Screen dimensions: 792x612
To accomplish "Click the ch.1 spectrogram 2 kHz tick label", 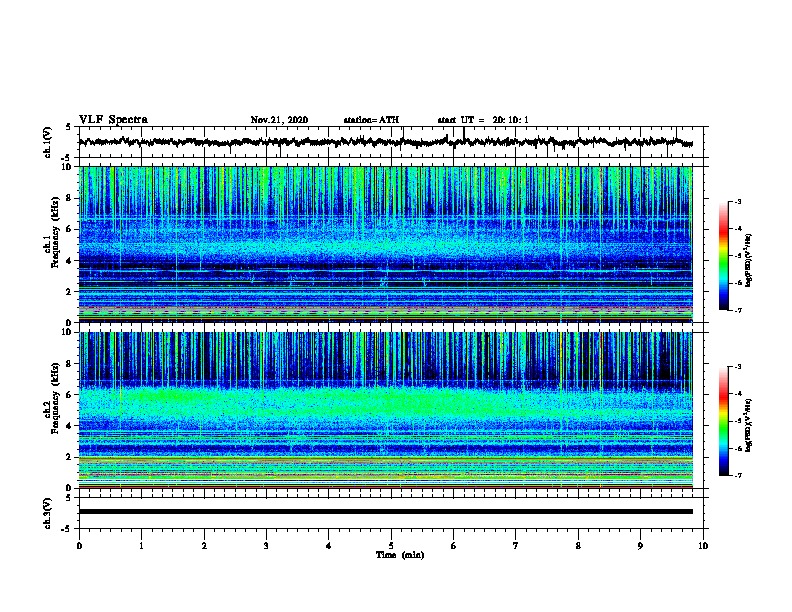I will coord(69,291).
